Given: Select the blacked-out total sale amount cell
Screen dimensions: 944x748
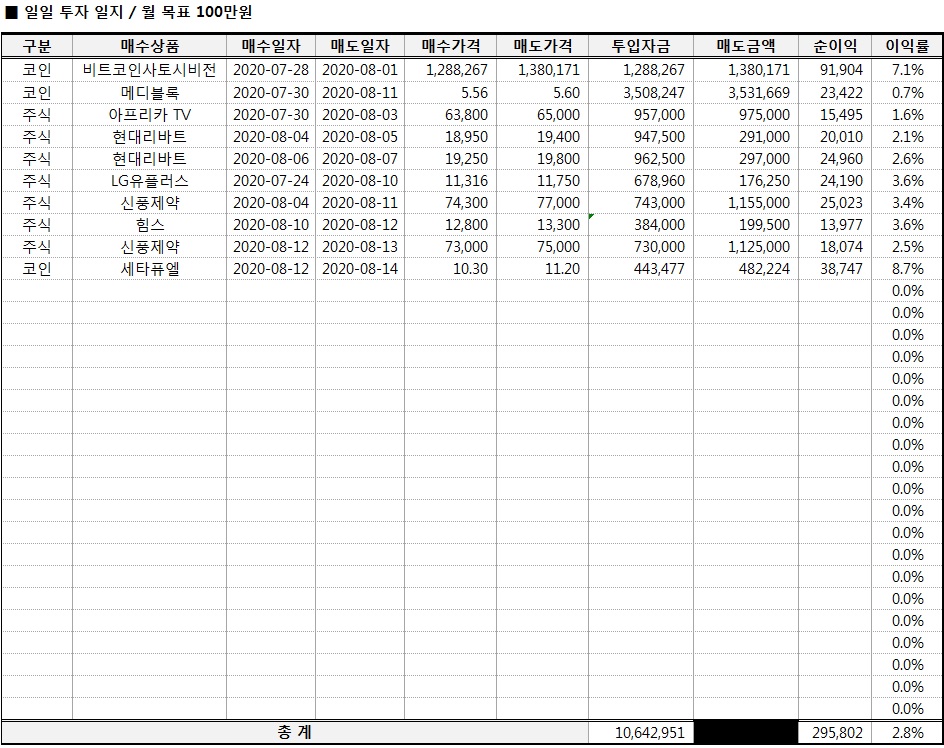Looking at the screenshot, I should [x=746, y=732].
